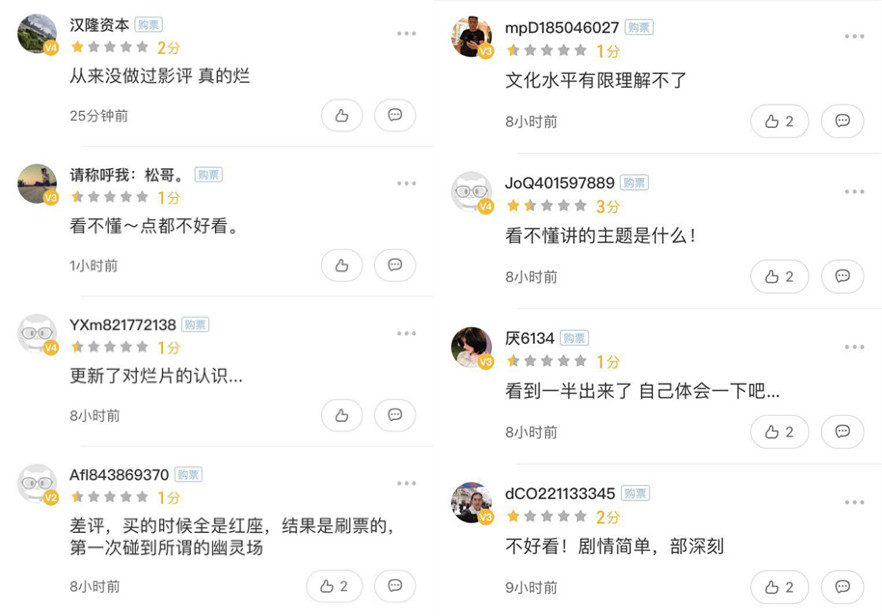The height and width of the screenshot is (616, 882).
Task: Click the username mpD185046027
Action: click(562, 27)
